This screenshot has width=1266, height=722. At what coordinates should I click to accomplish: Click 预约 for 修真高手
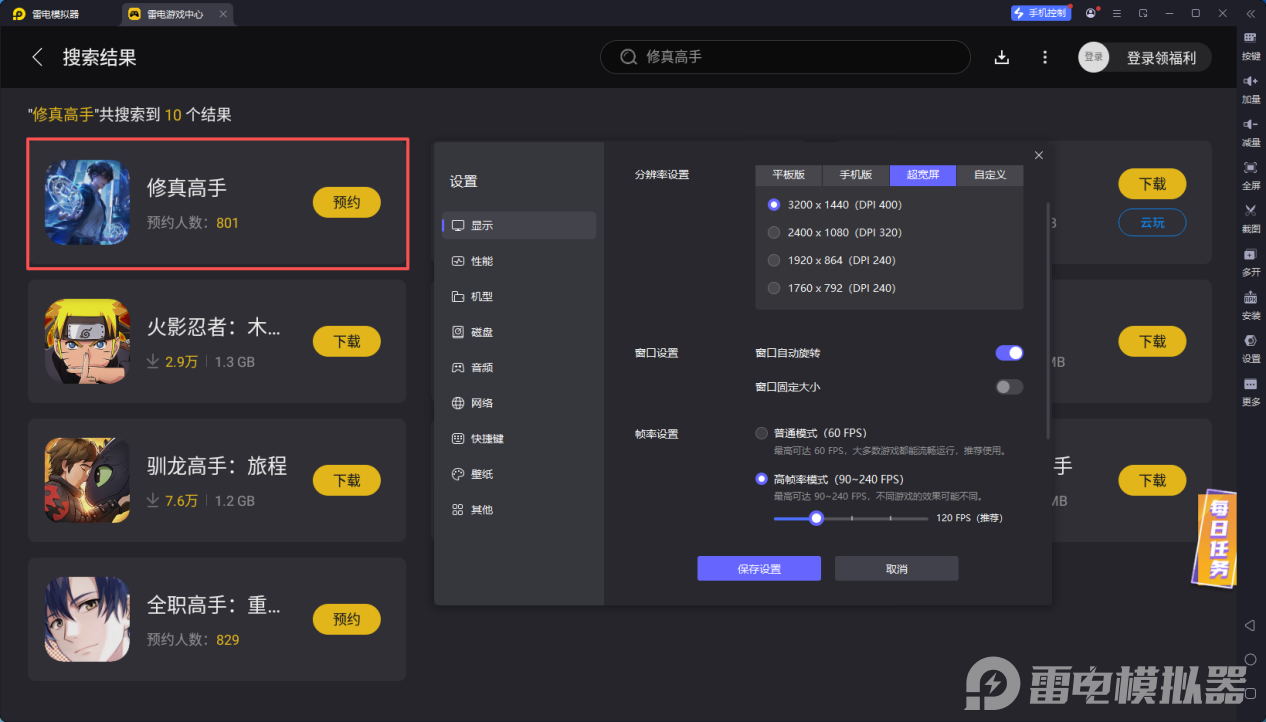click(347, 202)
